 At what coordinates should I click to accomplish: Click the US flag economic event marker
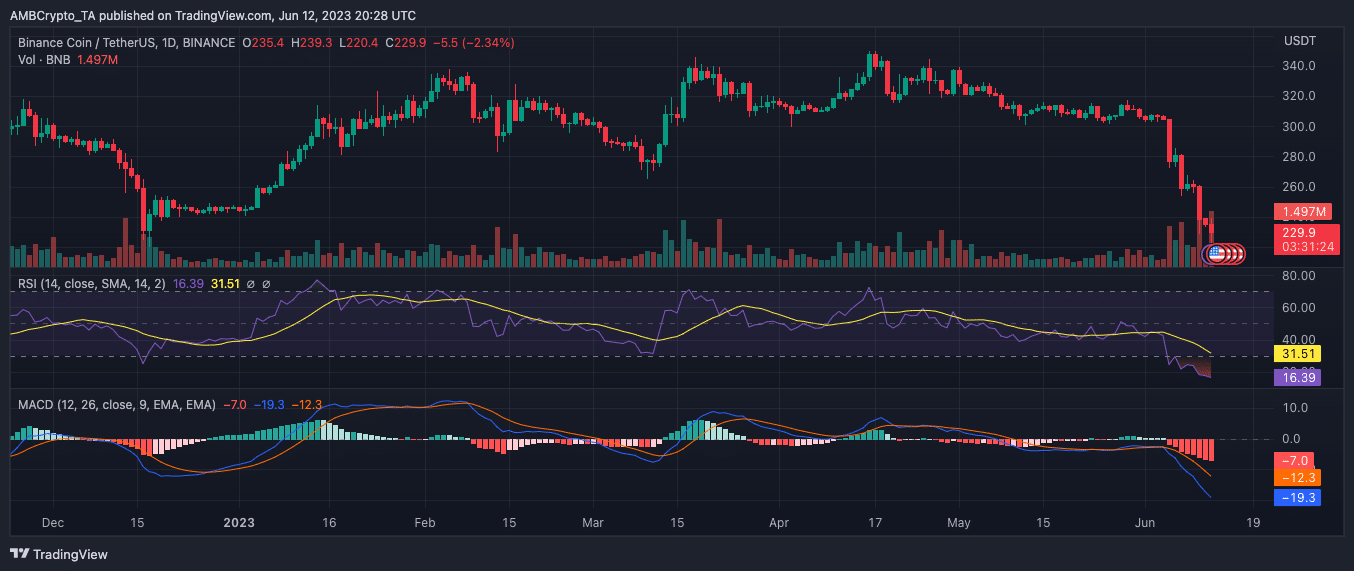pos(1216,254)
